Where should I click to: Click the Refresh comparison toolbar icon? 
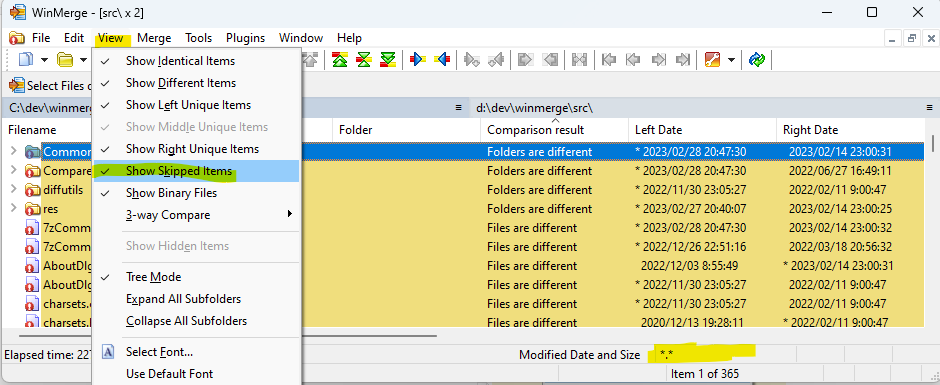coord(757,59)
